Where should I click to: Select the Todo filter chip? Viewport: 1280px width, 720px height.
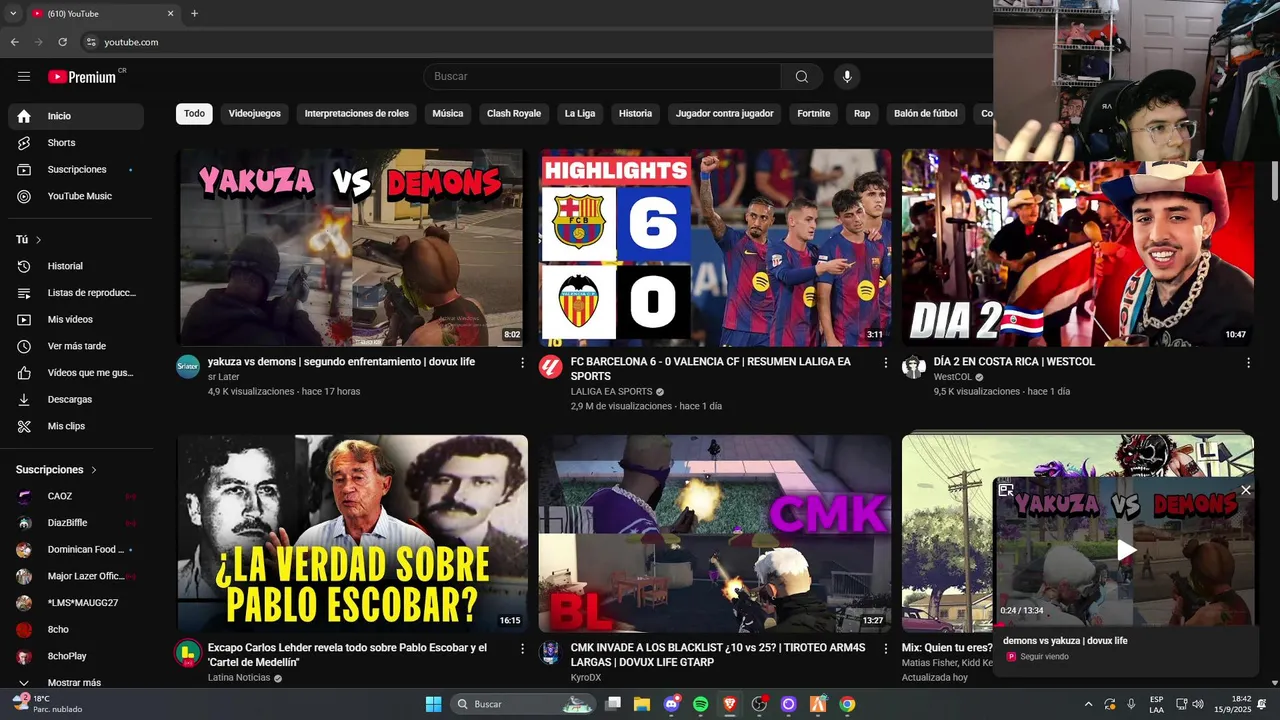point(194,114)
